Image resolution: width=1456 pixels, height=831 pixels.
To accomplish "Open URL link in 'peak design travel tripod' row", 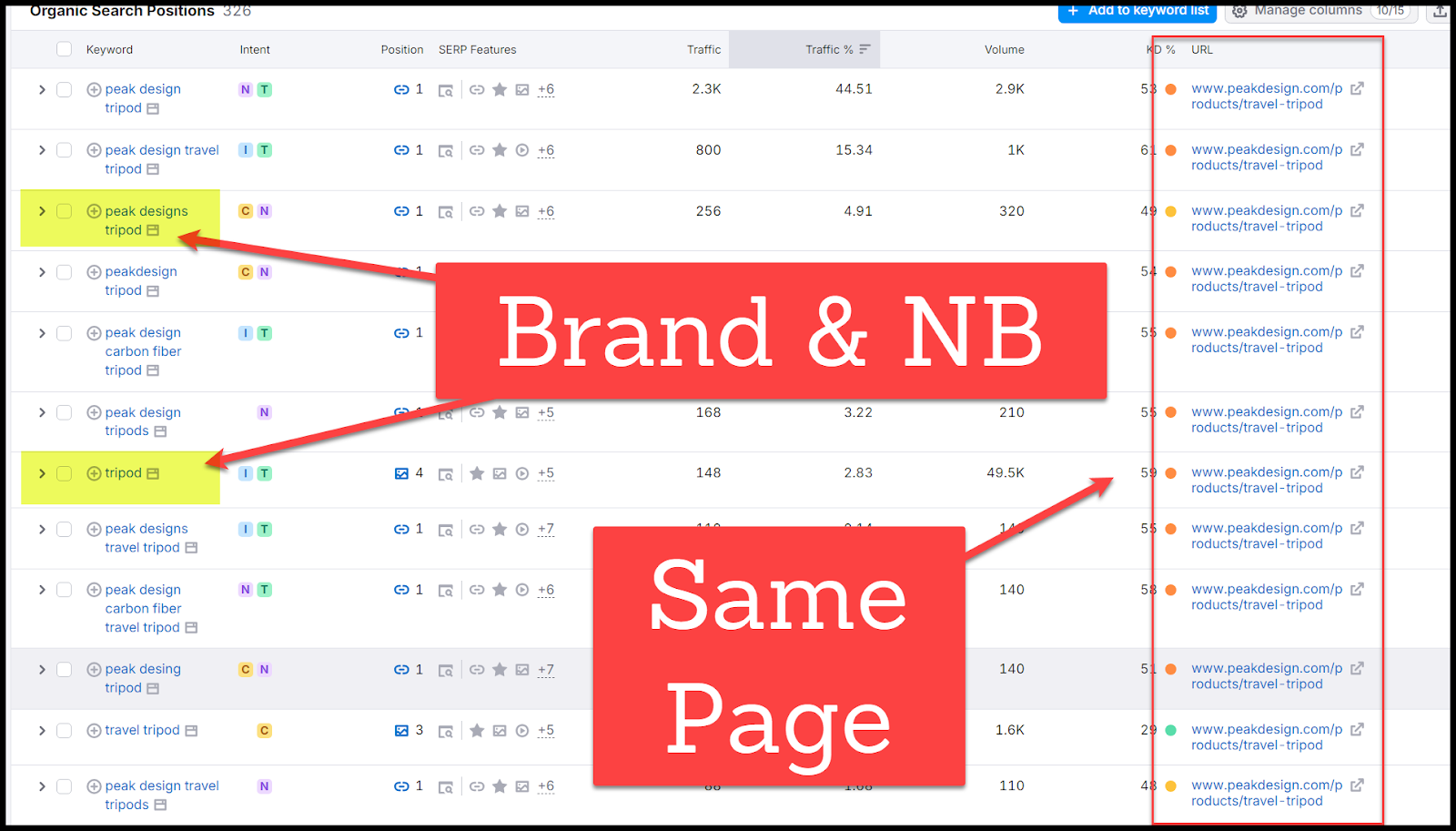I will [1266, 157].
